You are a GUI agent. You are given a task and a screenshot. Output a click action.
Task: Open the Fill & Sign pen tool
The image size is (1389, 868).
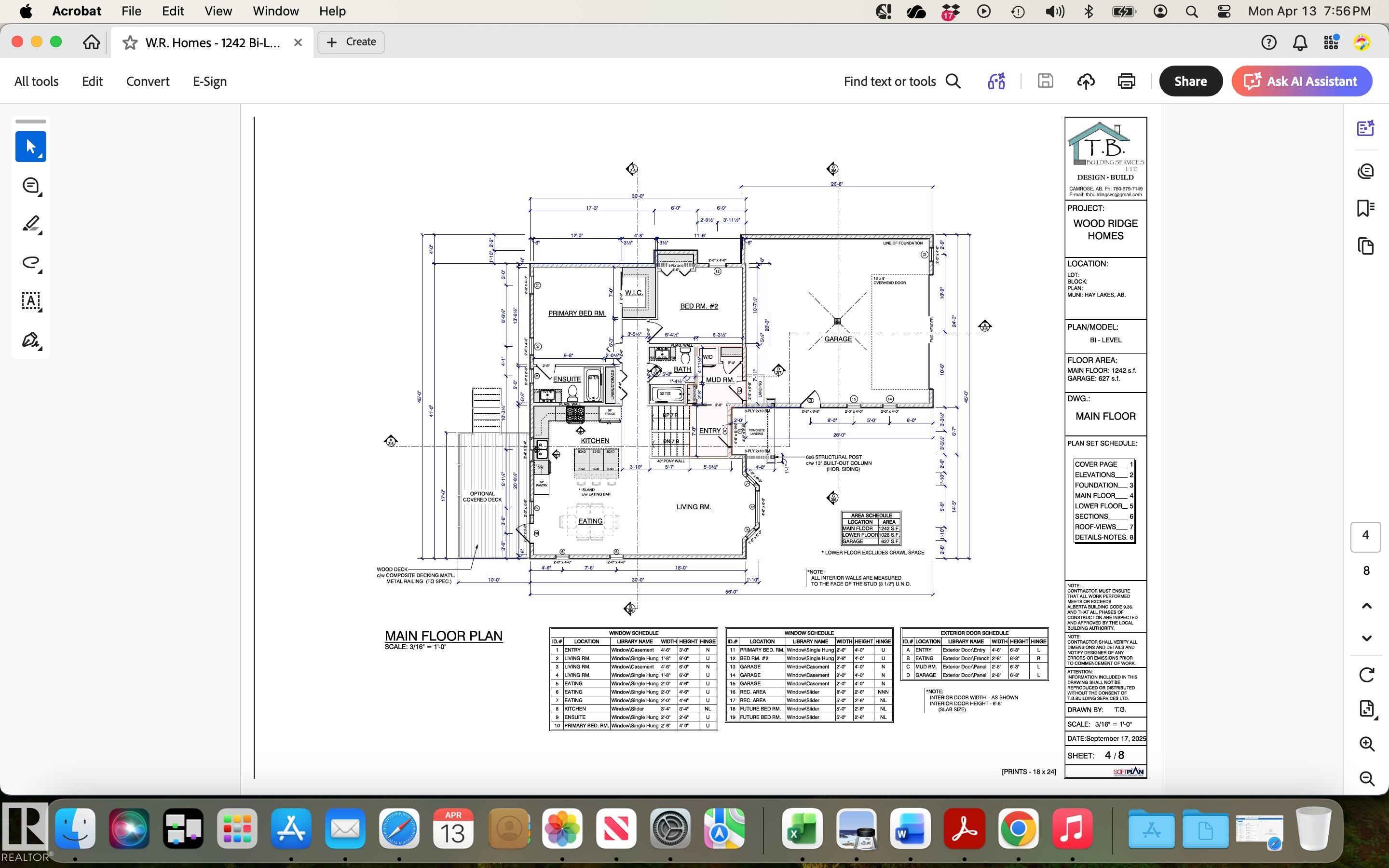tap(30, 340)
